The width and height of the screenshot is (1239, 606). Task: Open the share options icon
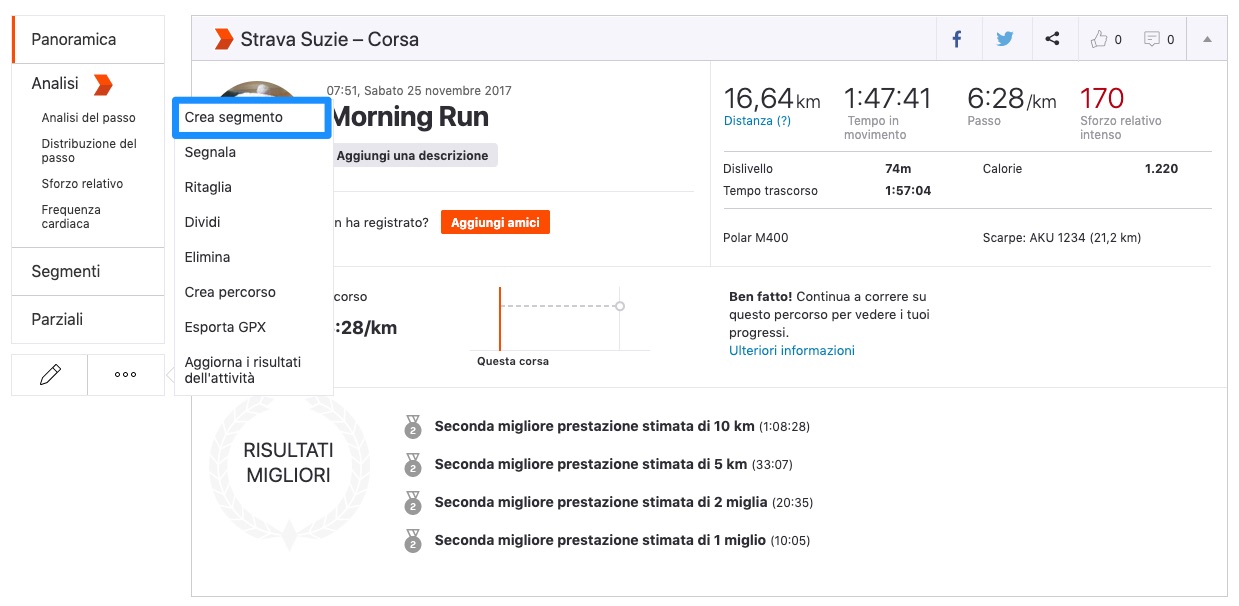click(1052, 39)
